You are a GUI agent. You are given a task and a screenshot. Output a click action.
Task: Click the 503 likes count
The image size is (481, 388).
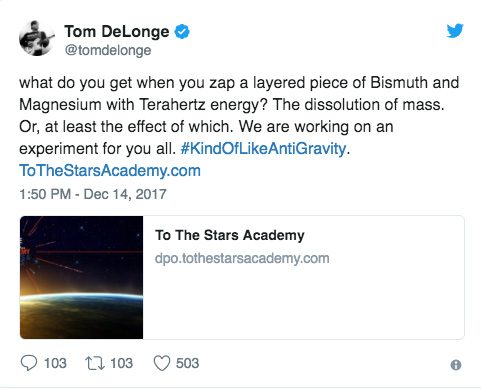[187, 363]
